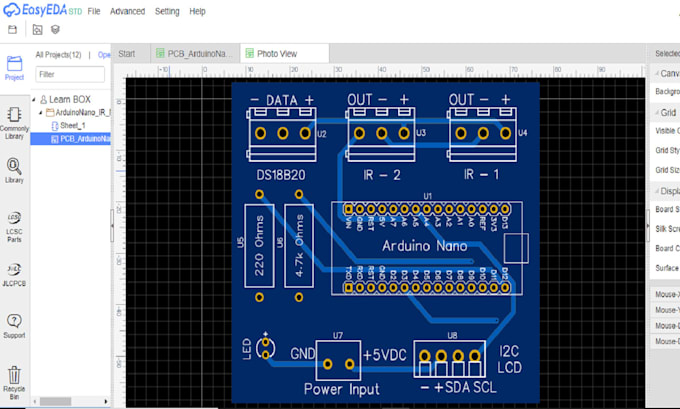This screenshot has width=680, height=409.
Task: Collapse the ArduinoNano_IR project folder arrow
Action: coord(41,113)
